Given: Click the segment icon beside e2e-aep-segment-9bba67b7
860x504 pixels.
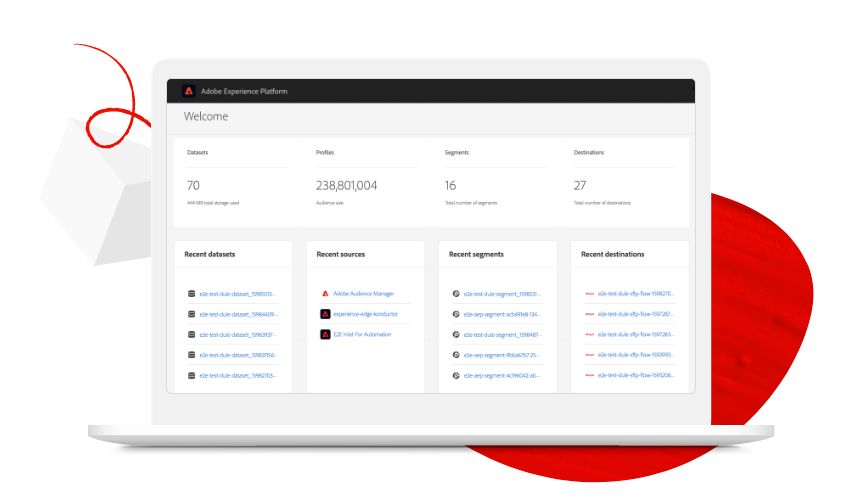Looking at the screenshot, I should 456,355.
